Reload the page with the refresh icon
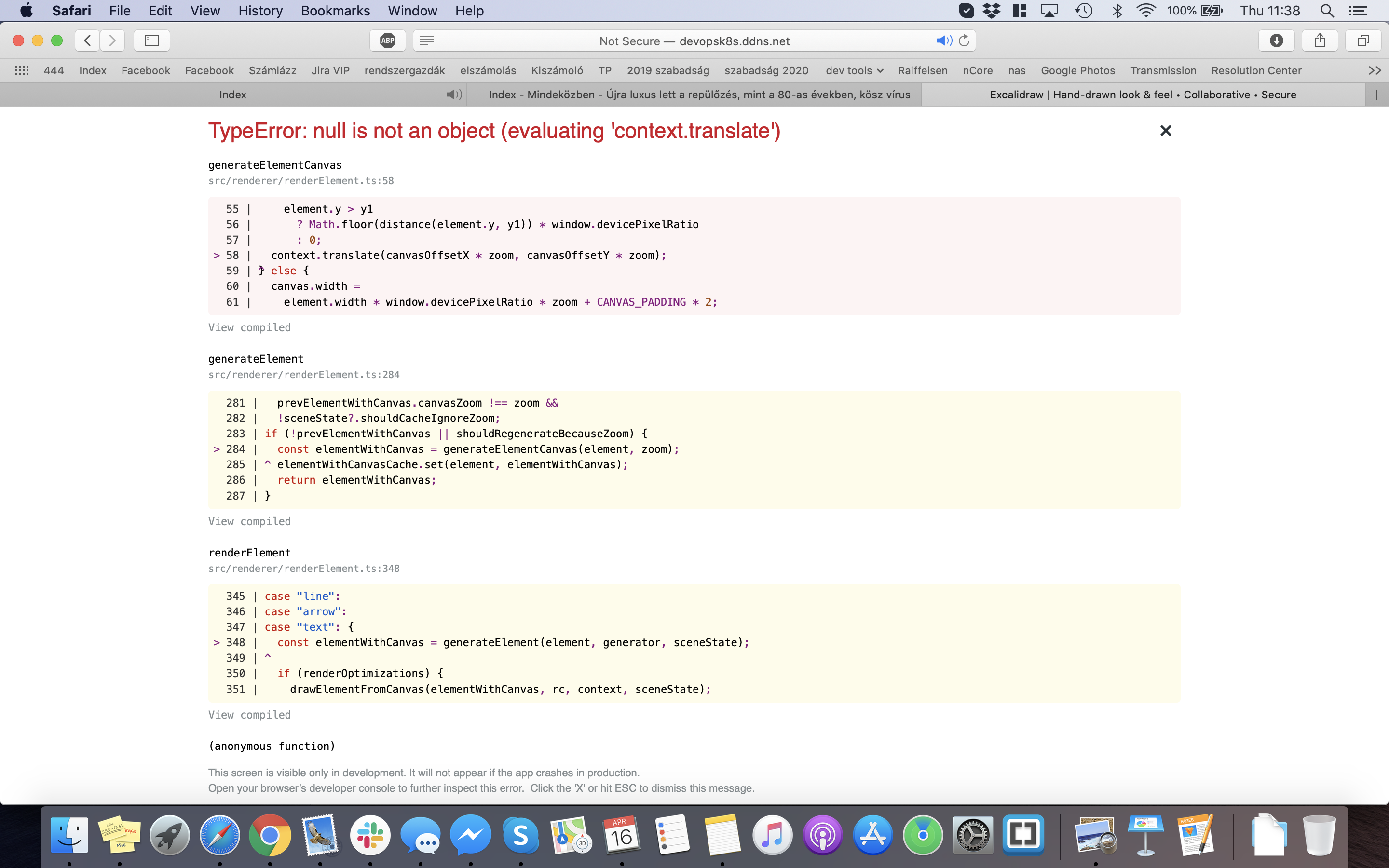The height and width of the screenshot is (868, 1389). click(x=964, y=41)
